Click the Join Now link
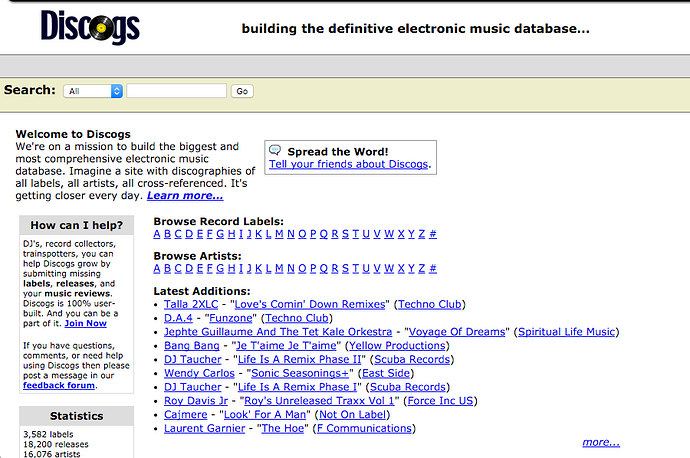 click(x=85, y=323)
